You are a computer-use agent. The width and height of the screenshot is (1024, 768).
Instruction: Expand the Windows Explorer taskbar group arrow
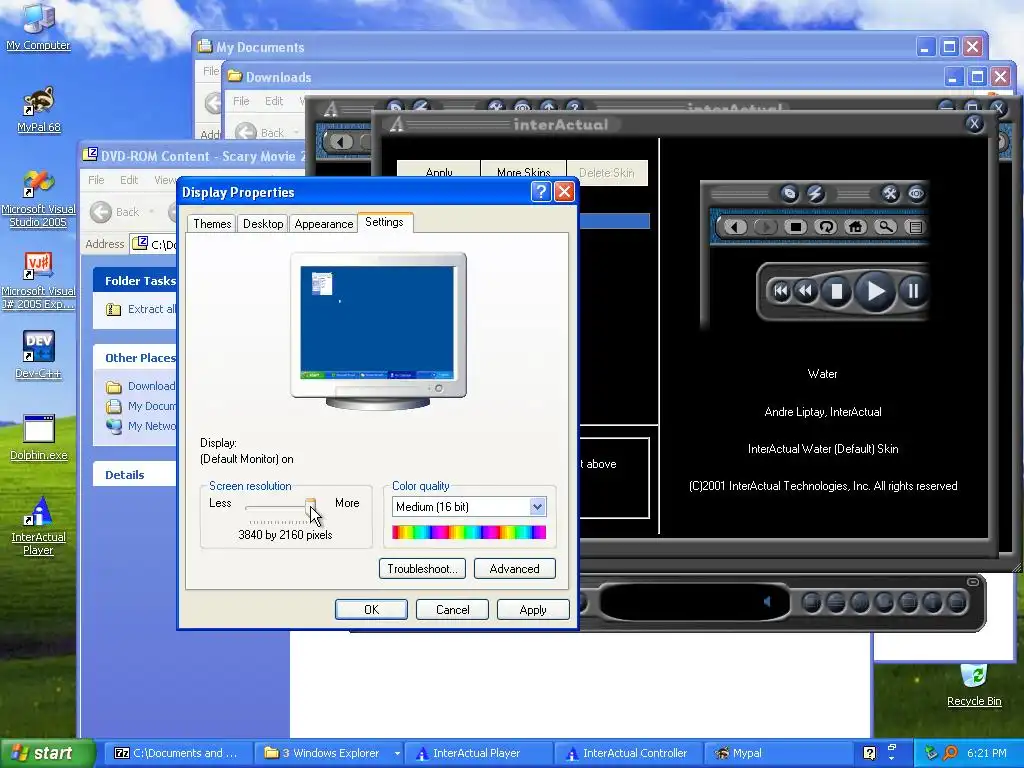pyautogui.click(x=397, y=753)
